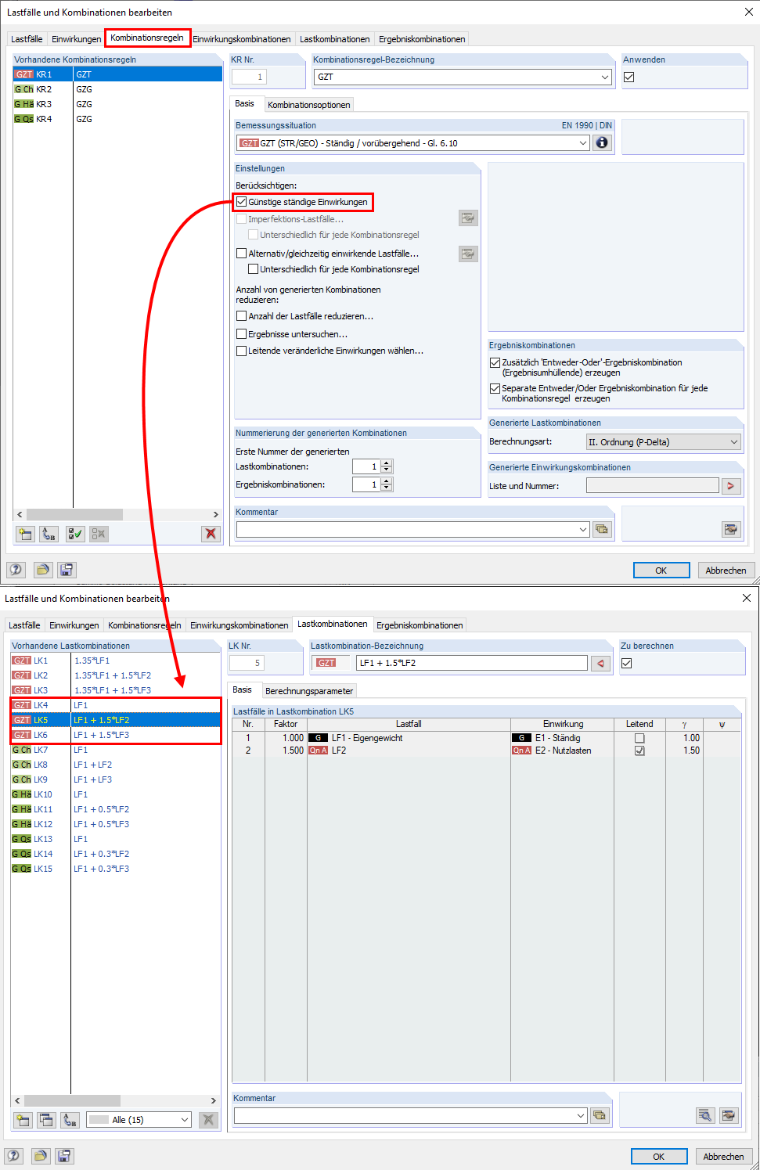
Task: Click the settings icon right of upper Kommentar
Action: (x=731, y=530)
